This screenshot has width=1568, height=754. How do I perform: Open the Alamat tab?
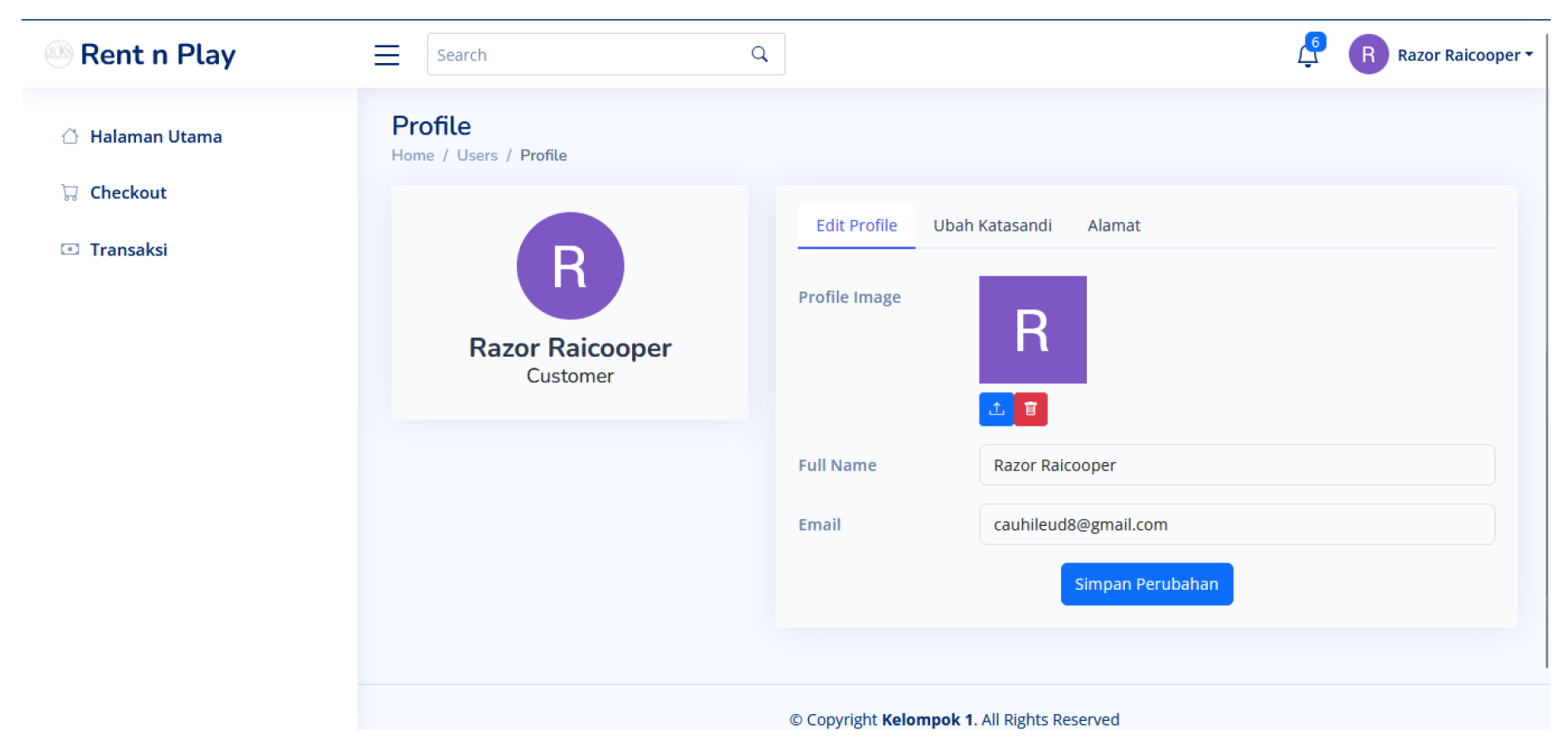coord(1113,226)
